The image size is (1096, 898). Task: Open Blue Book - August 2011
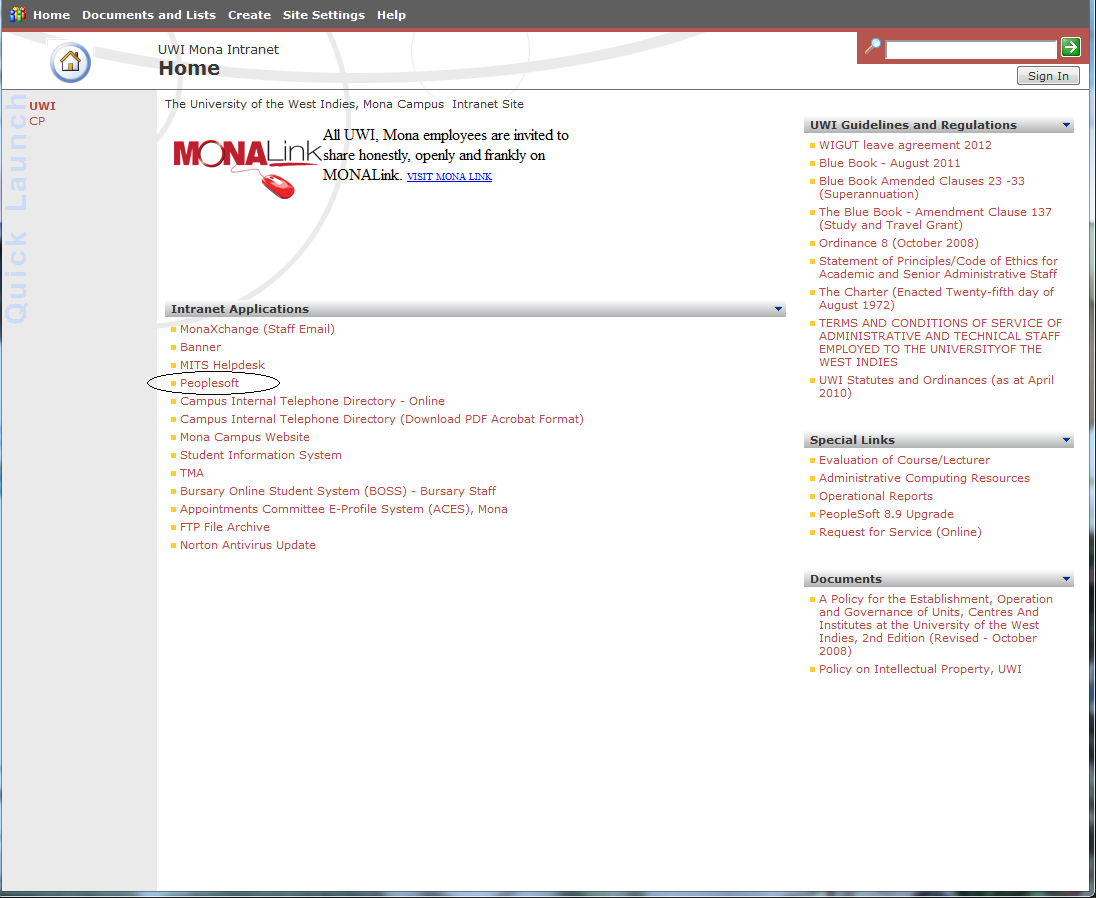click(890, 164)
